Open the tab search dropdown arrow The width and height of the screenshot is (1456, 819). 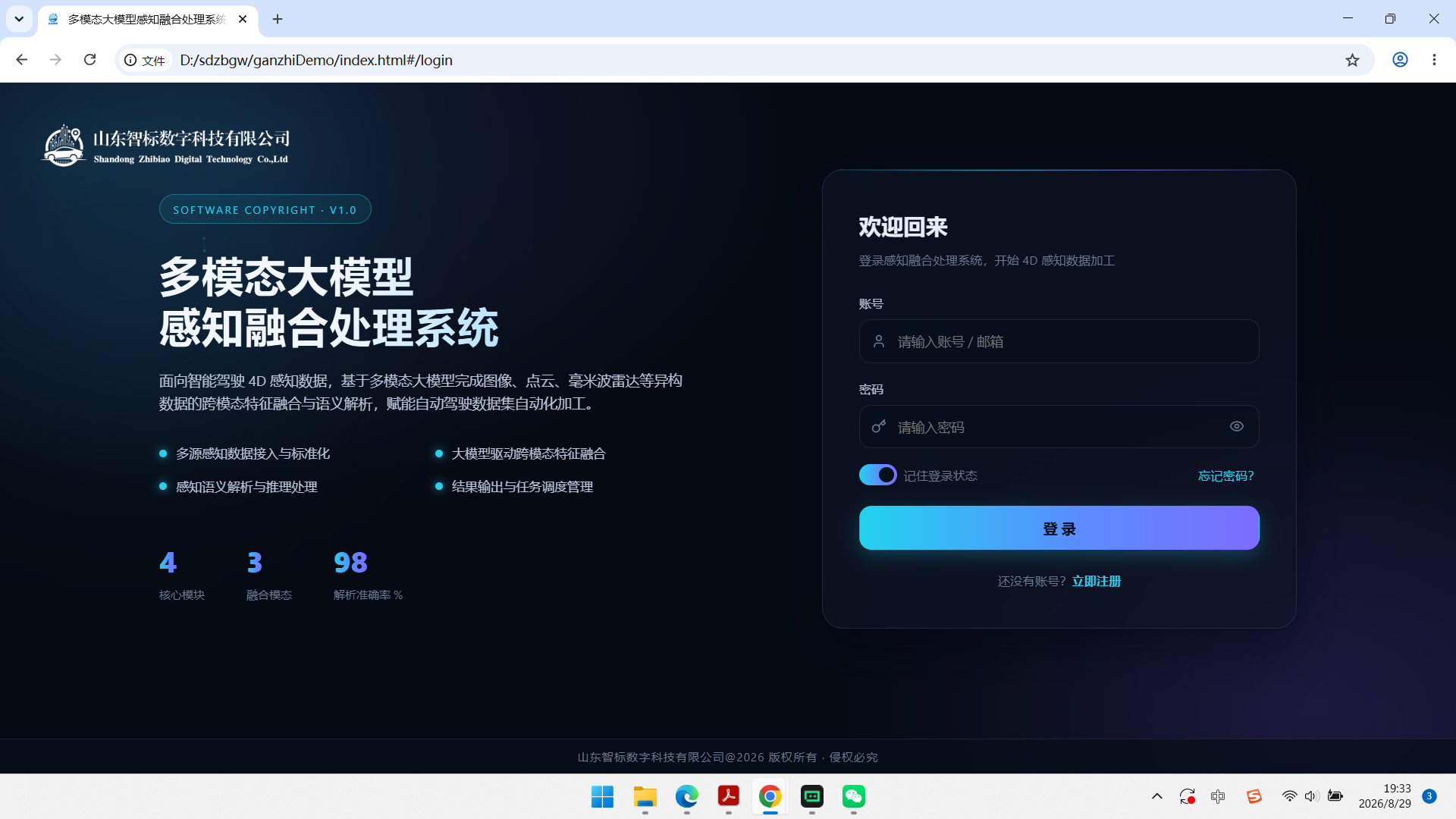pyautogui.click(x=19, y=19)
